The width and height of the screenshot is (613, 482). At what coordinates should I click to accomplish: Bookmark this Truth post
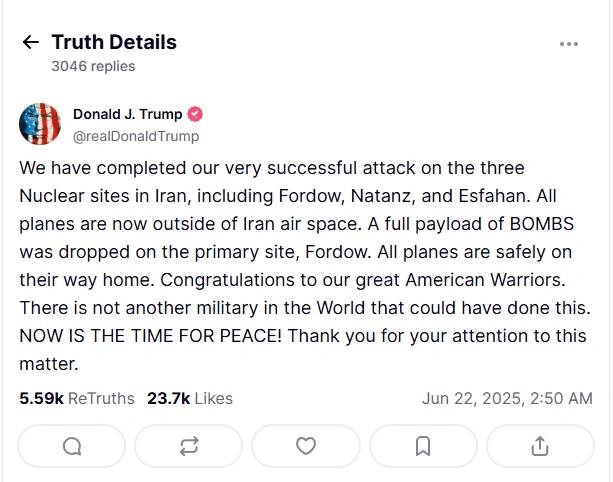click(x=423, y=446)
